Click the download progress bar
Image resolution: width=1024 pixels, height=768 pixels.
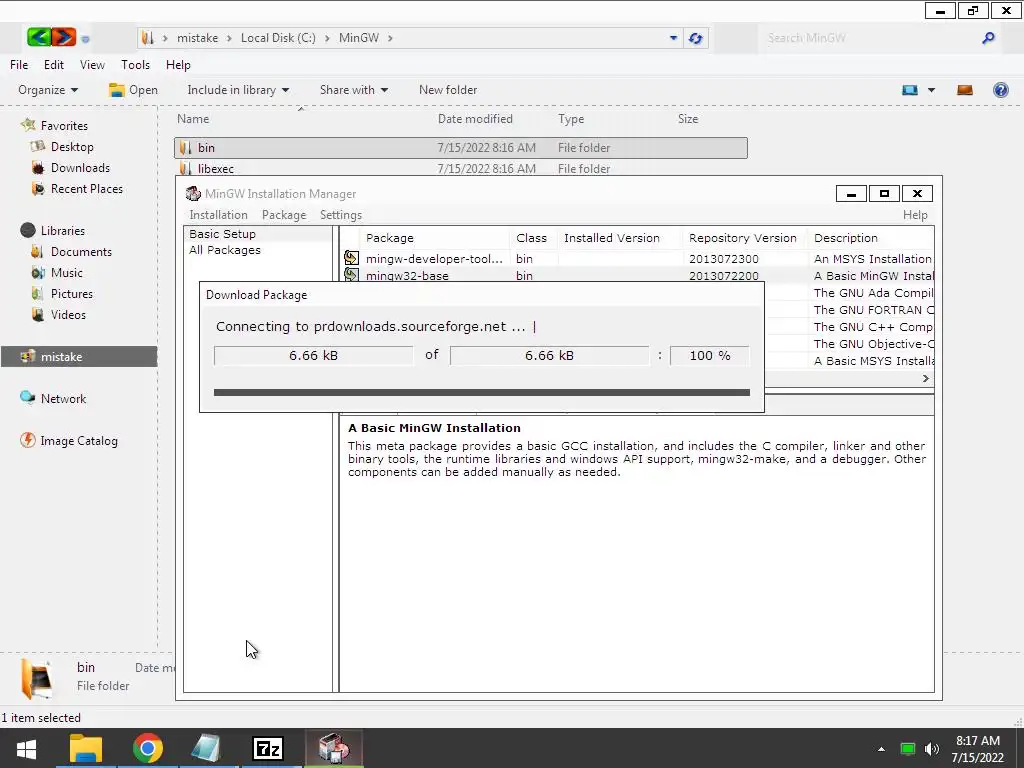click(481, 392)
